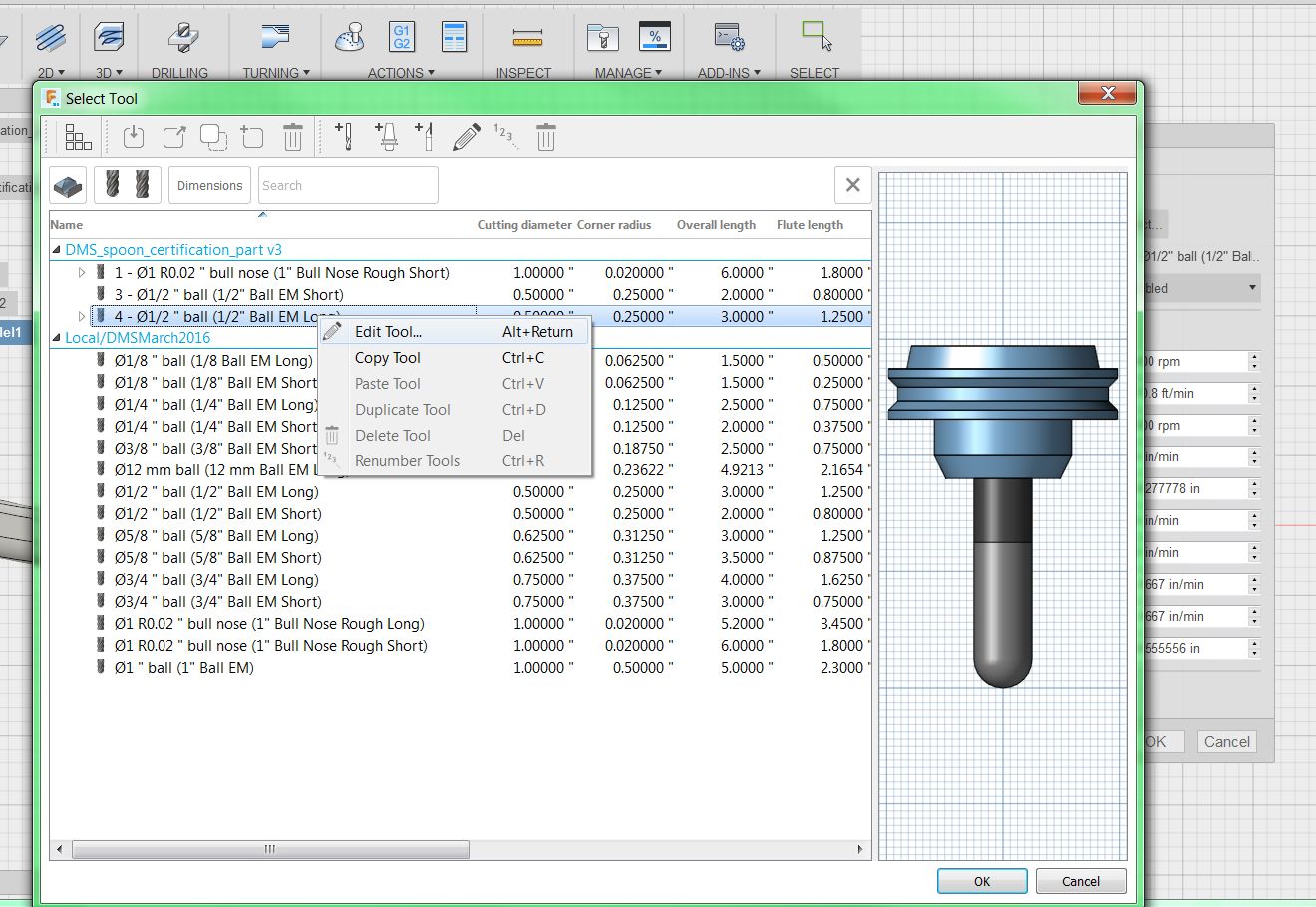Open the Dimensions filter button
The height and width of the screenshot is (907, 1316).
[209, 186]
